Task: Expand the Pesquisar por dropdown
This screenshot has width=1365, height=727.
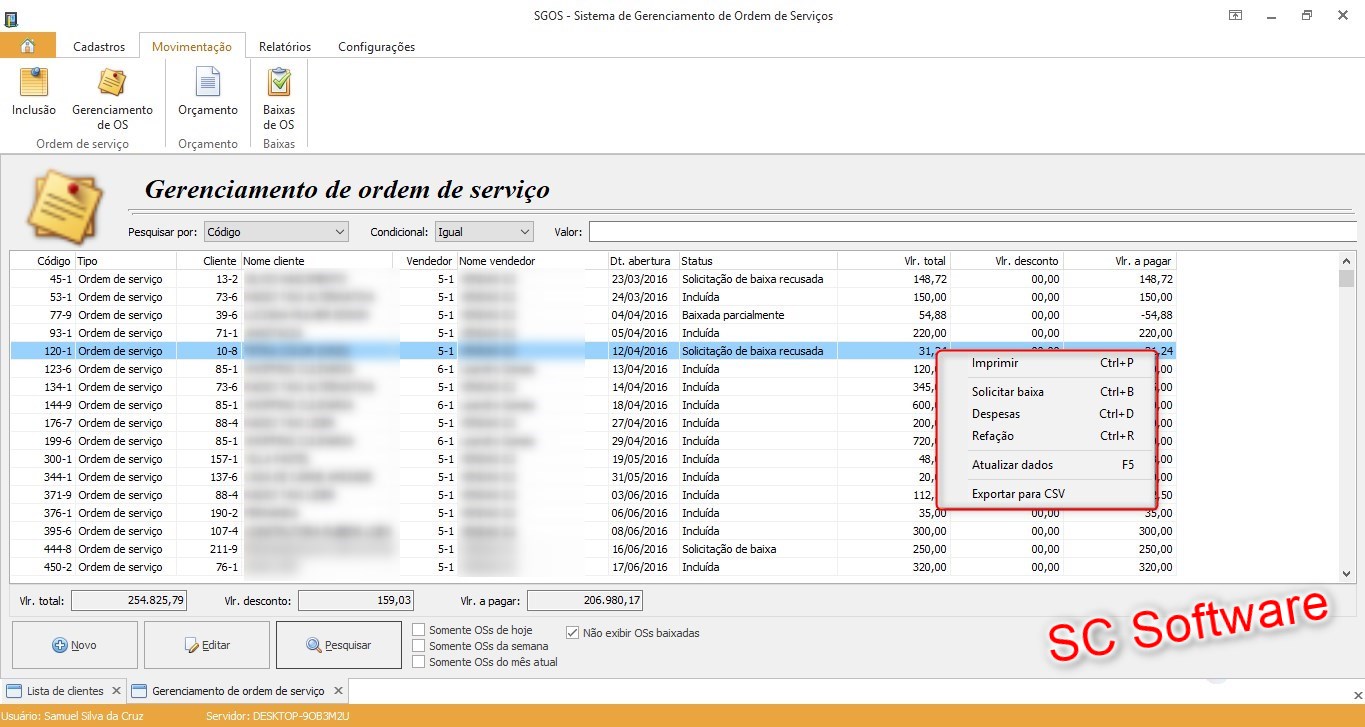Action: (276, 232)
